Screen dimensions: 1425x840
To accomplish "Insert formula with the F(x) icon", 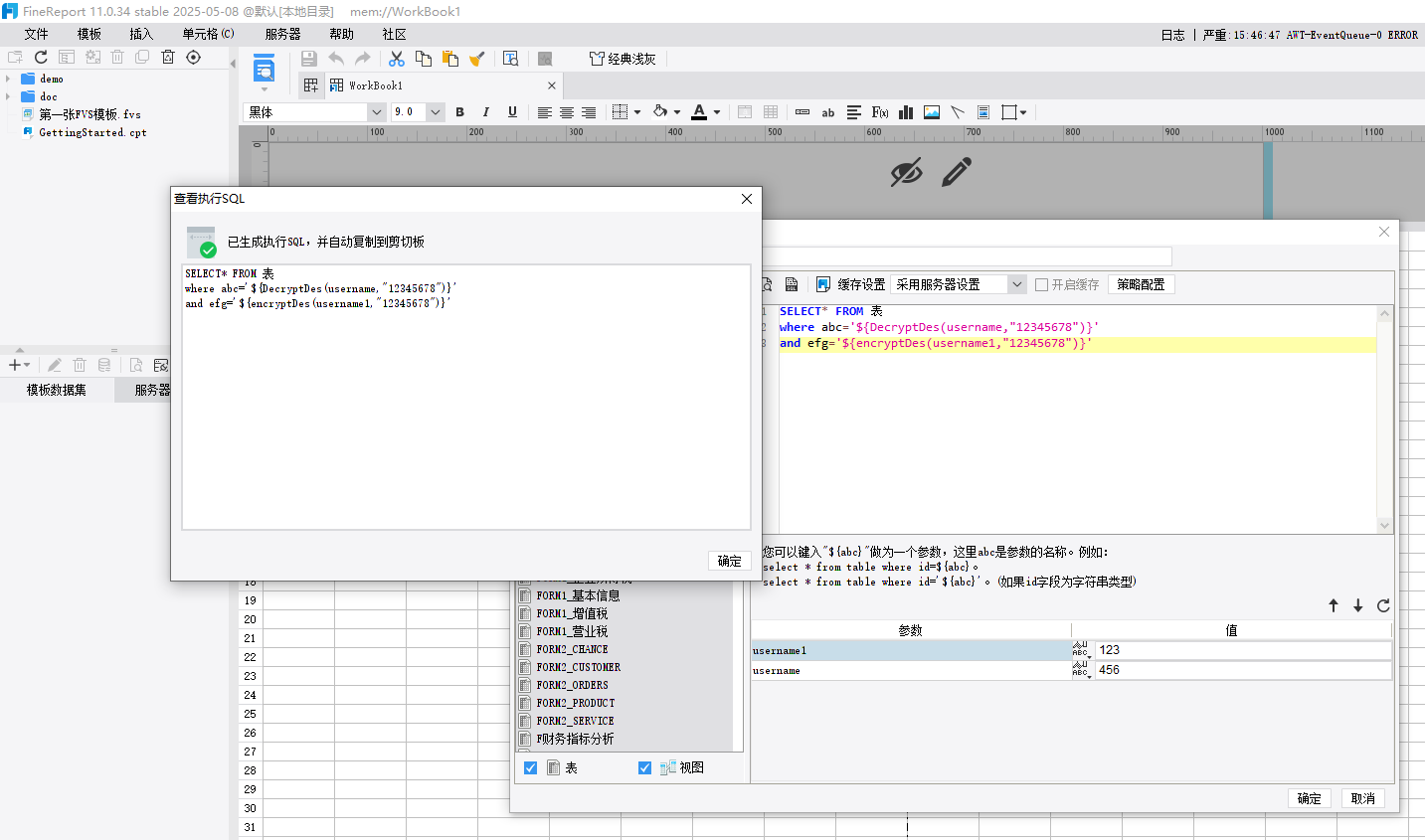I will tap(880, 112).
